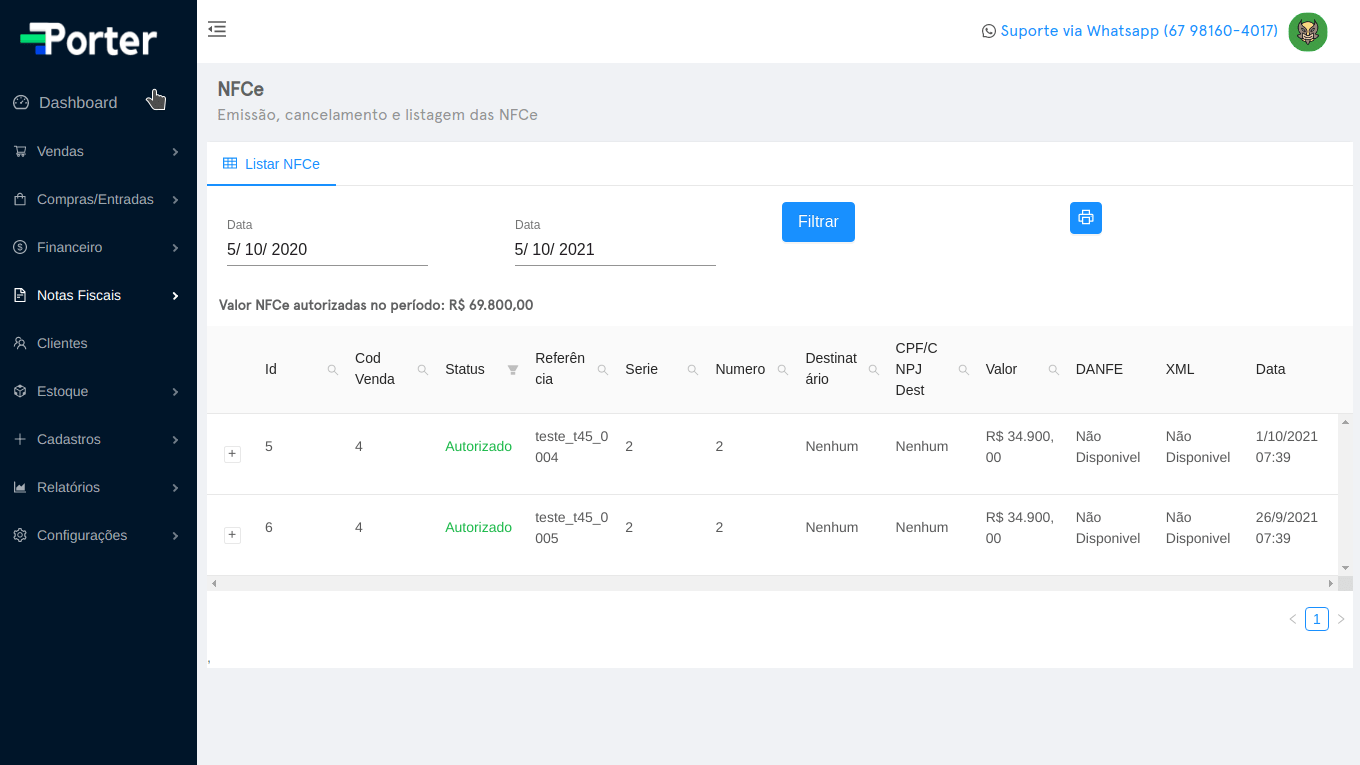Viewport: 1360px width, 765px height.
Task: Click the start date field 5/10/2020
Action: 327,250
